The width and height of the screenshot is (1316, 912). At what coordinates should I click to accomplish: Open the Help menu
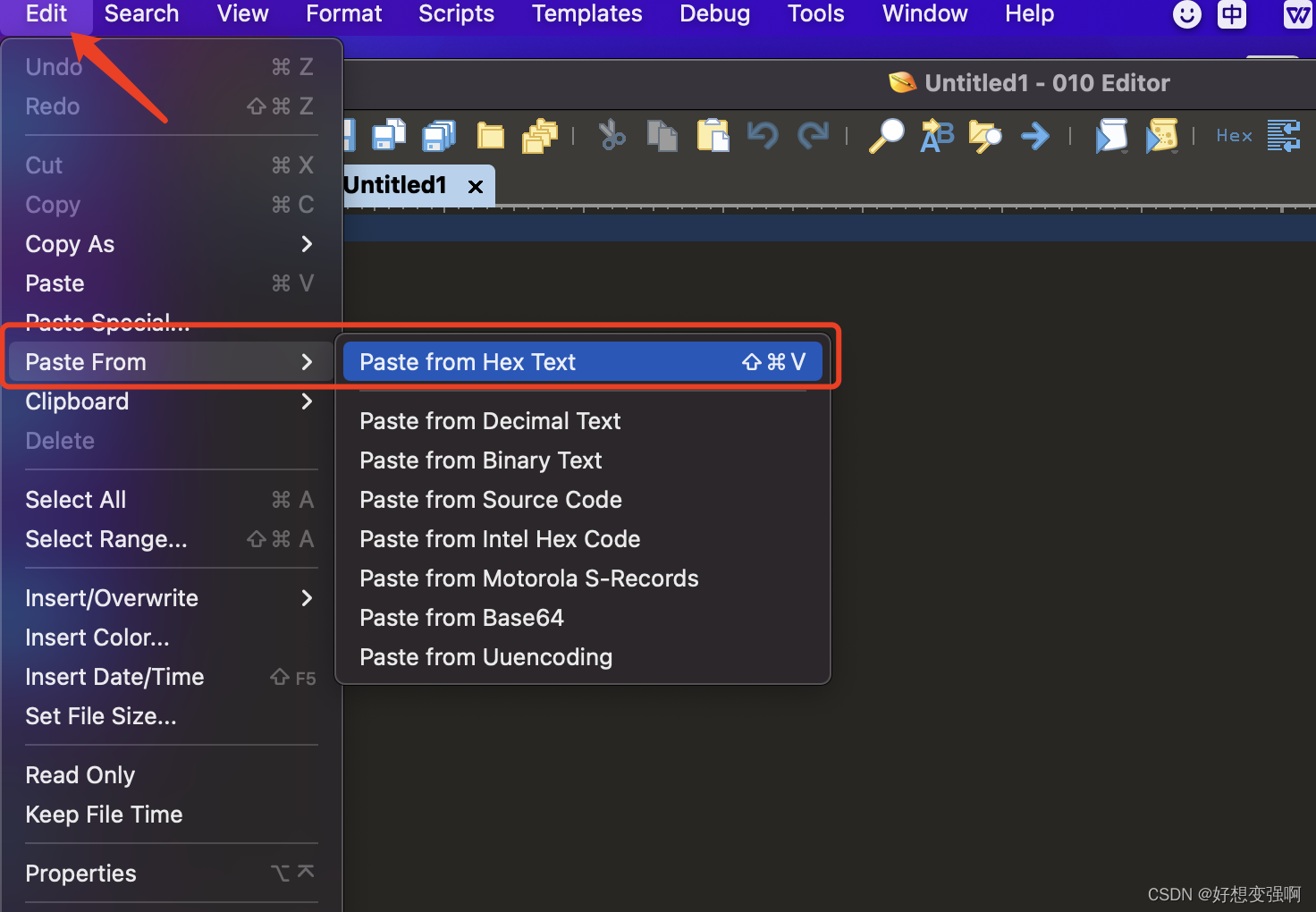1029,13
